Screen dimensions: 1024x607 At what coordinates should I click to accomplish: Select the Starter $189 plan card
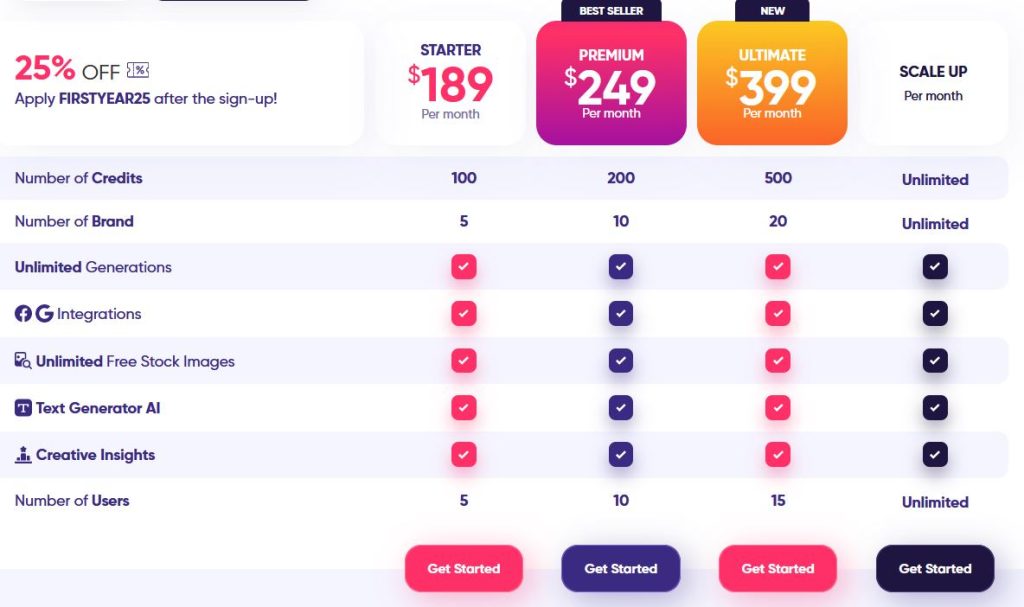451,83
